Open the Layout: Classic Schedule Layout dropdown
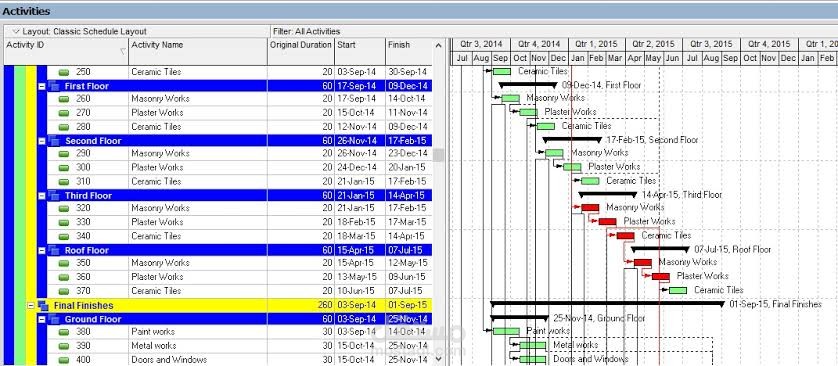Viewport: 838px width, 366px height. (15, 32)
